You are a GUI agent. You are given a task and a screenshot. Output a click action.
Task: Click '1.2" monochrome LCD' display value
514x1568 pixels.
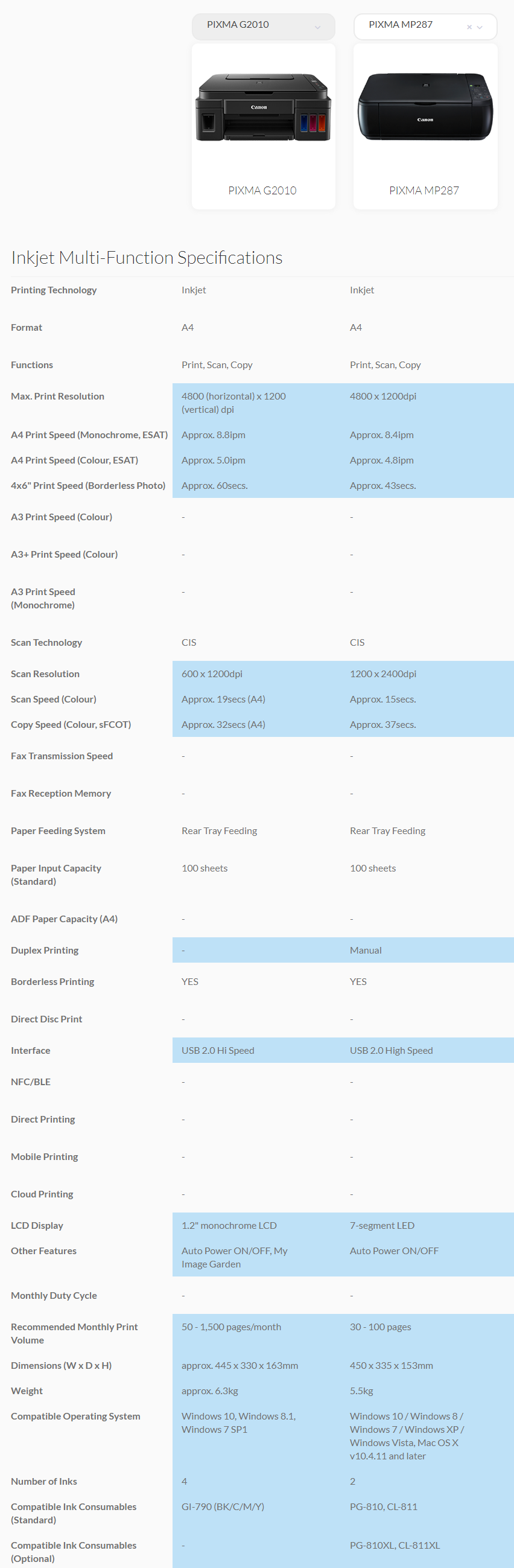tap(229, 1226)
